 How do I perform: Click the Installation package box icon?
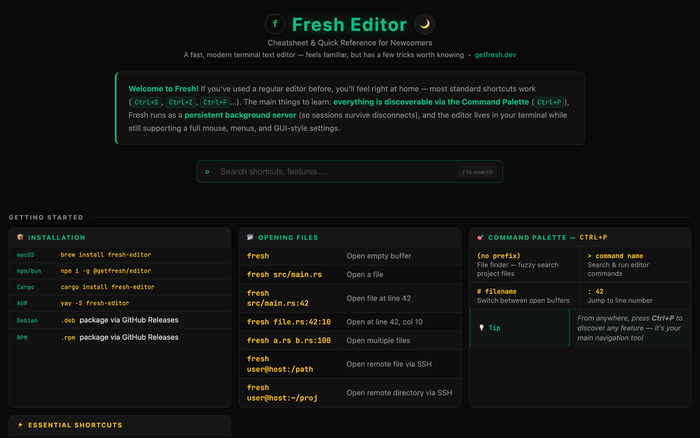pyautogui.click(x=20, y=237)
